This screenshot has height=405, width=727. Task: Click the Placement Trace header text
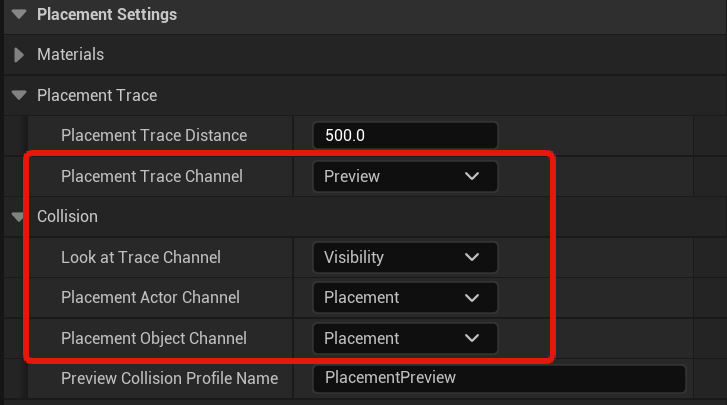97,95
